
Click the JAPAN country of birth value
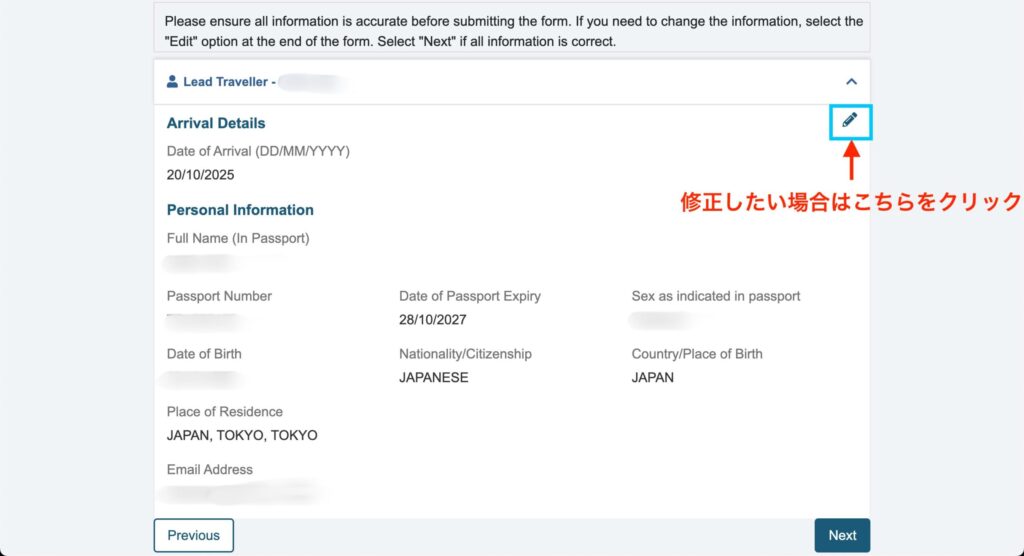tap(653, 378)
